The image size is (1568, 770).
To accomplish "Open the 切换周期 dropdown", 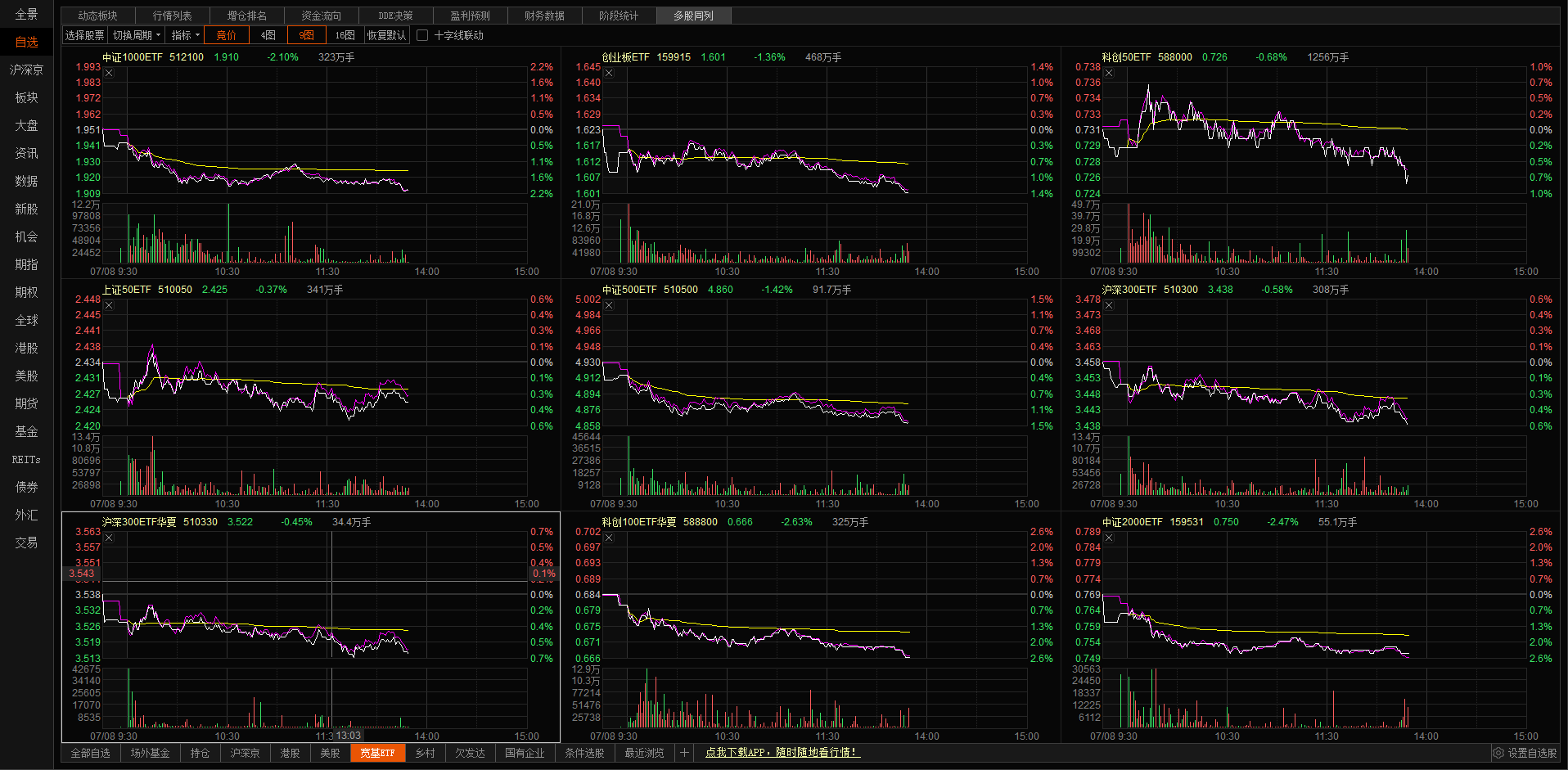I will pos(137,35).
